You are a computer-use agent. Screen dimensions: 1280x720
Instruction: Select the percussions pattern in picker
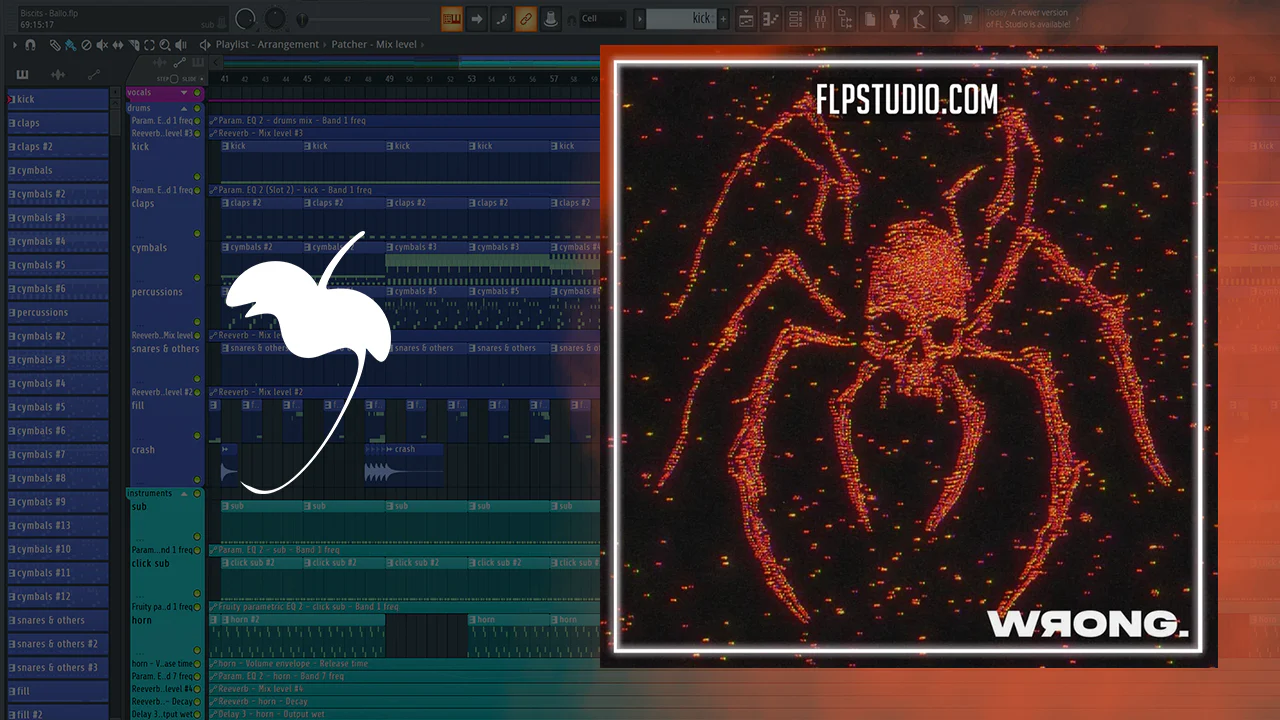click(57, 313)
